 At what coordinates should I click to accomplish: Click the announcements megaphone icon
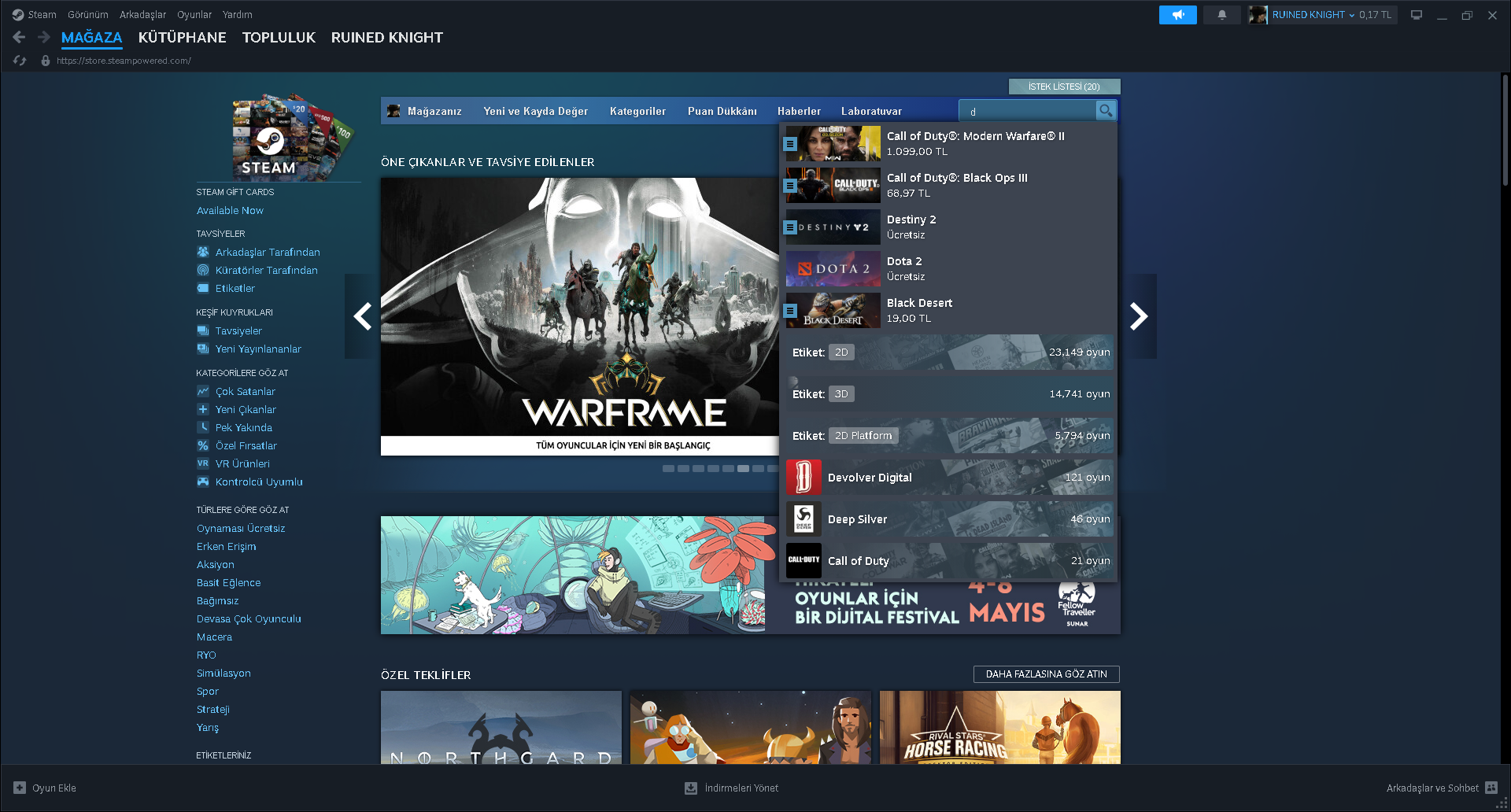tap(1177, 15)
